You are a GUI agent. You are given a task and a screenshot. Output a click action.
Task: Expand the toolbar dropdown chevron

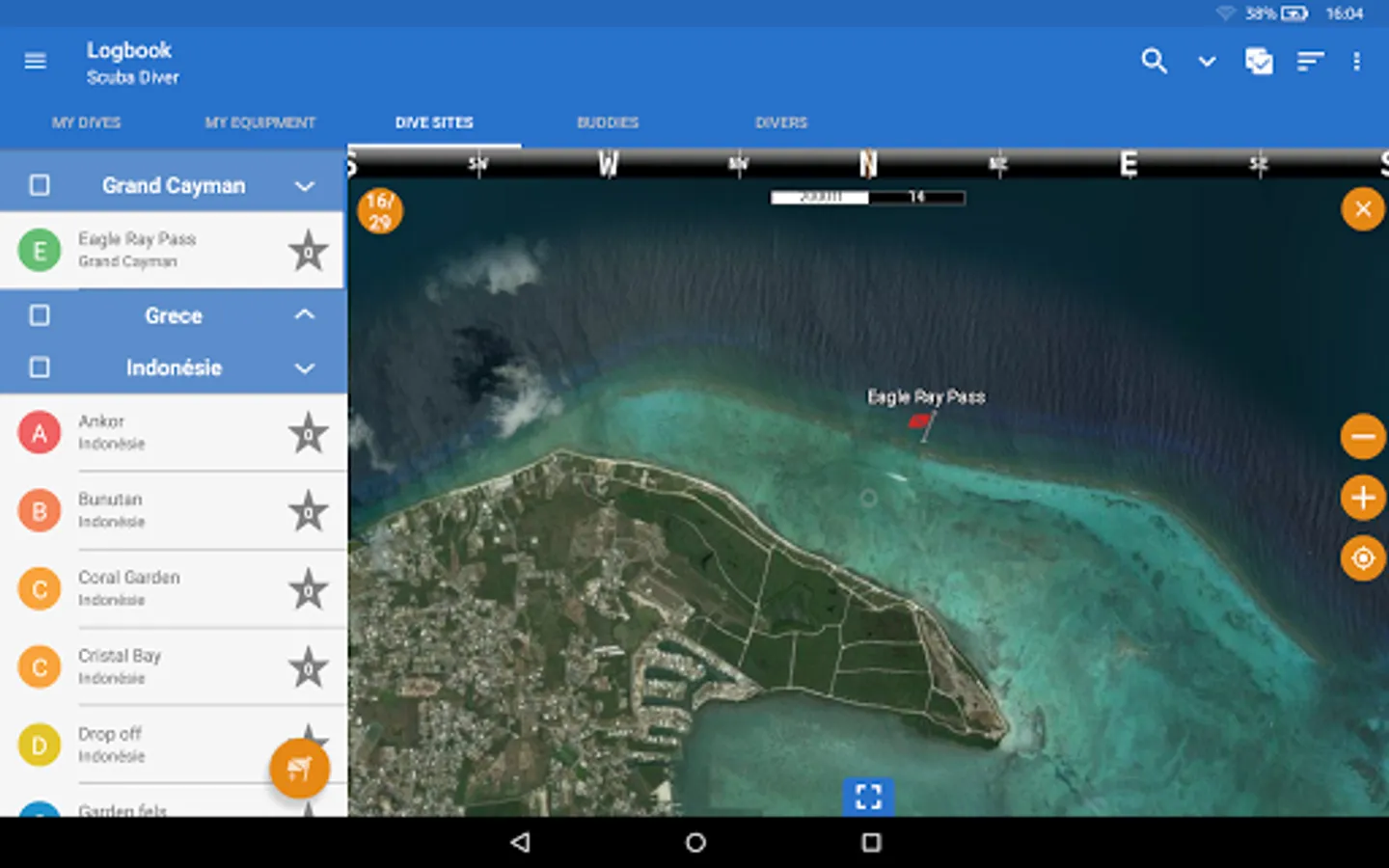[1207, 62]
